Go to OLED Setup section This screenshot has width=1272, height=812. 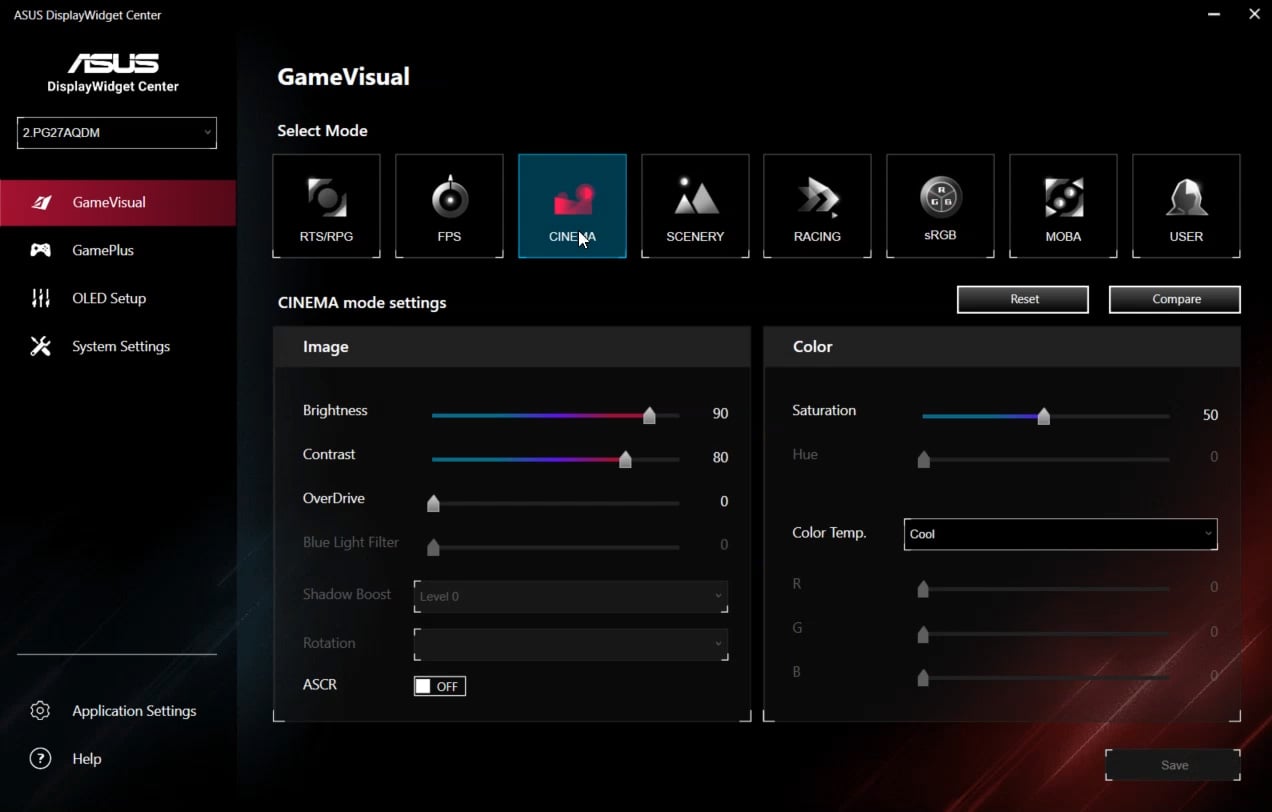coord(108,298)
